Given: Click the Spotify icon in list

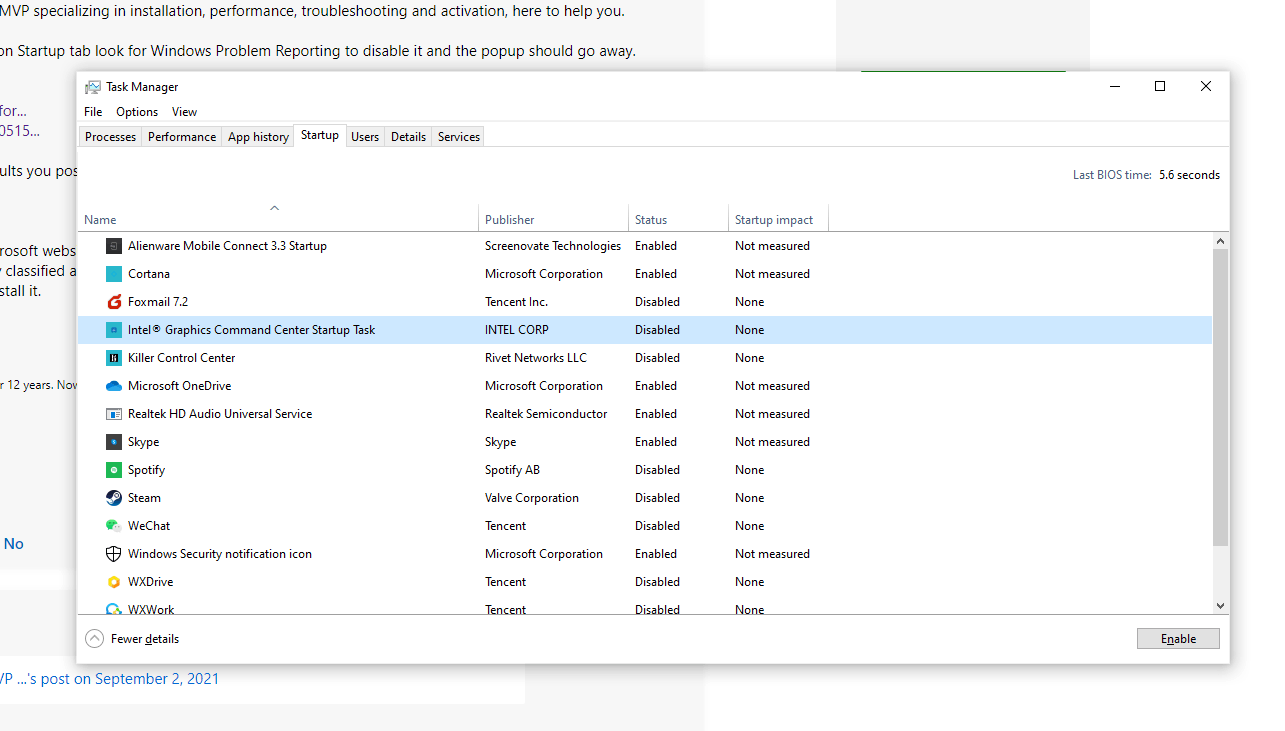Looking at the screenshot, I should tap(114, 470).
